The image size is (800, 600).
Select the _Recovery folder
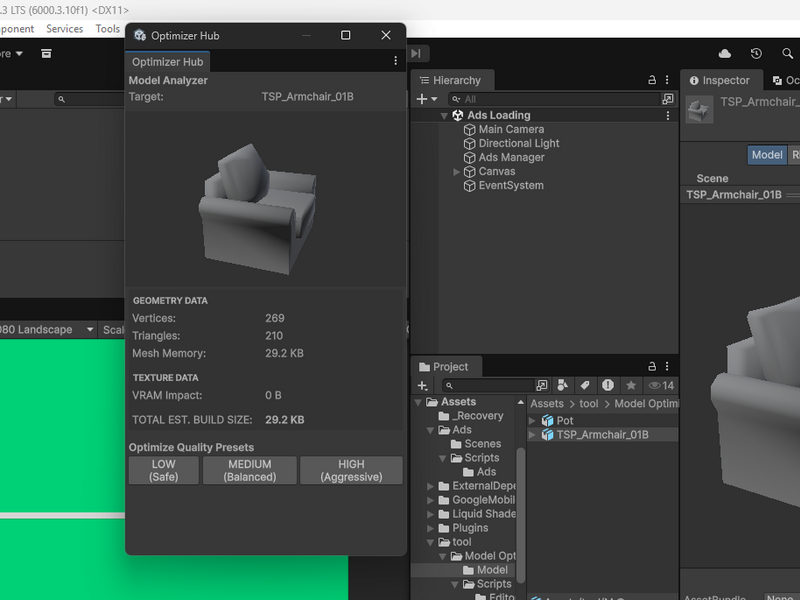click(471, 416)
